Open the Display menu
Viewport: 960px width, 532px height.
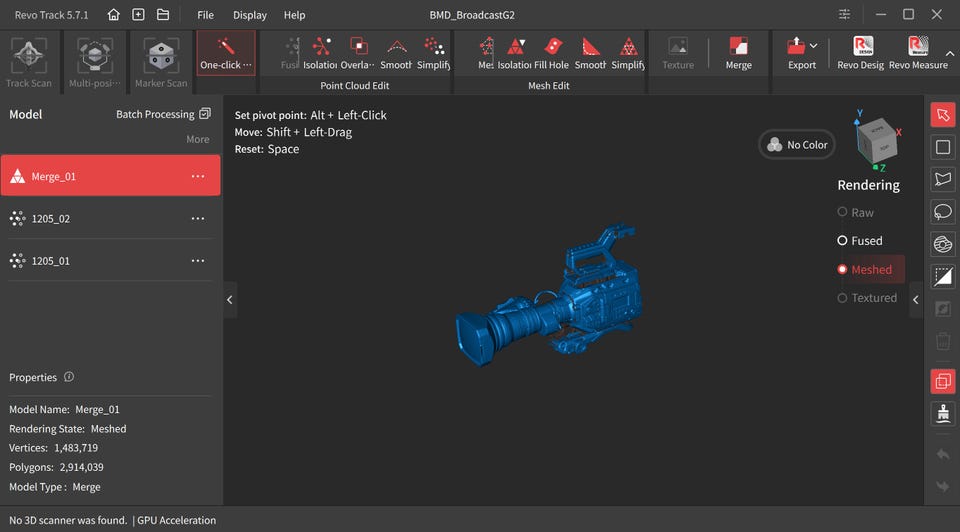pyautogui.click(x=250, y=15)
